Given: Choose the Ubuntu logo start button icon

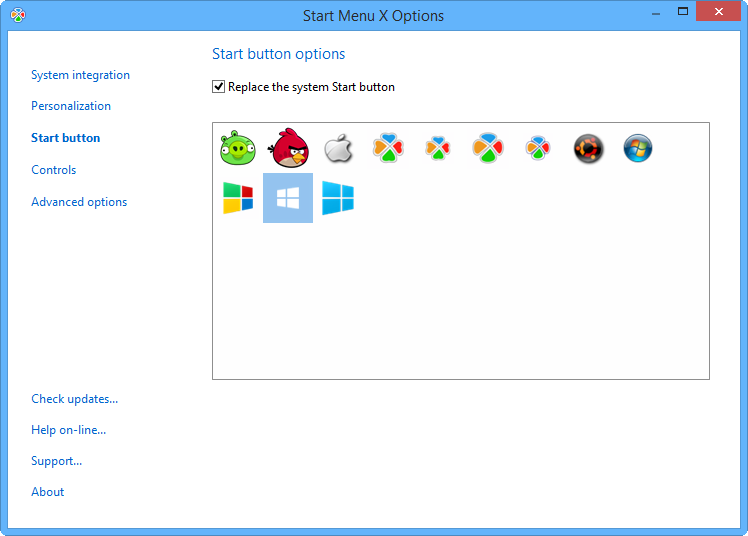Looking at the screenshot, I should [x=588, y=148].
